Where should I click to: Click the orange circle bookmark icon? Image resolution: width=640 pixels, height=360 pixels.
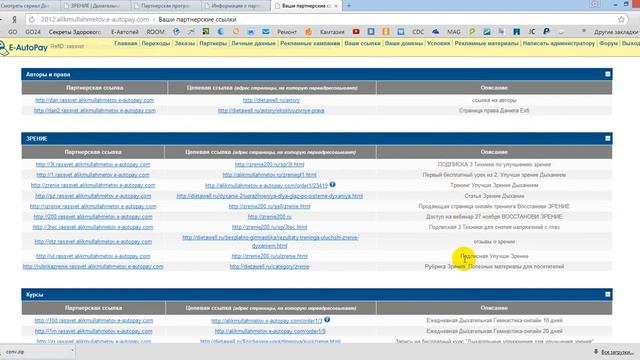point(236,31)
